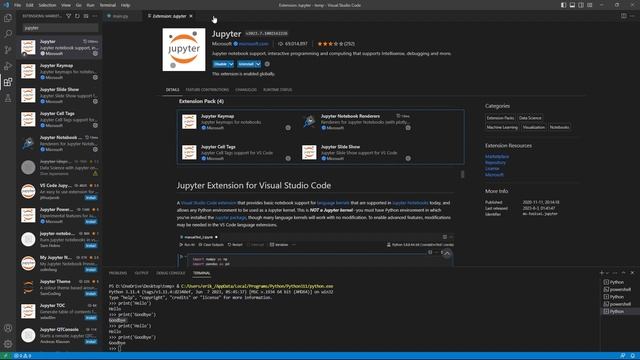The width and height of the screenshot is (640, 360).
Task: Select the Extensions view icon
Action: 8,82
